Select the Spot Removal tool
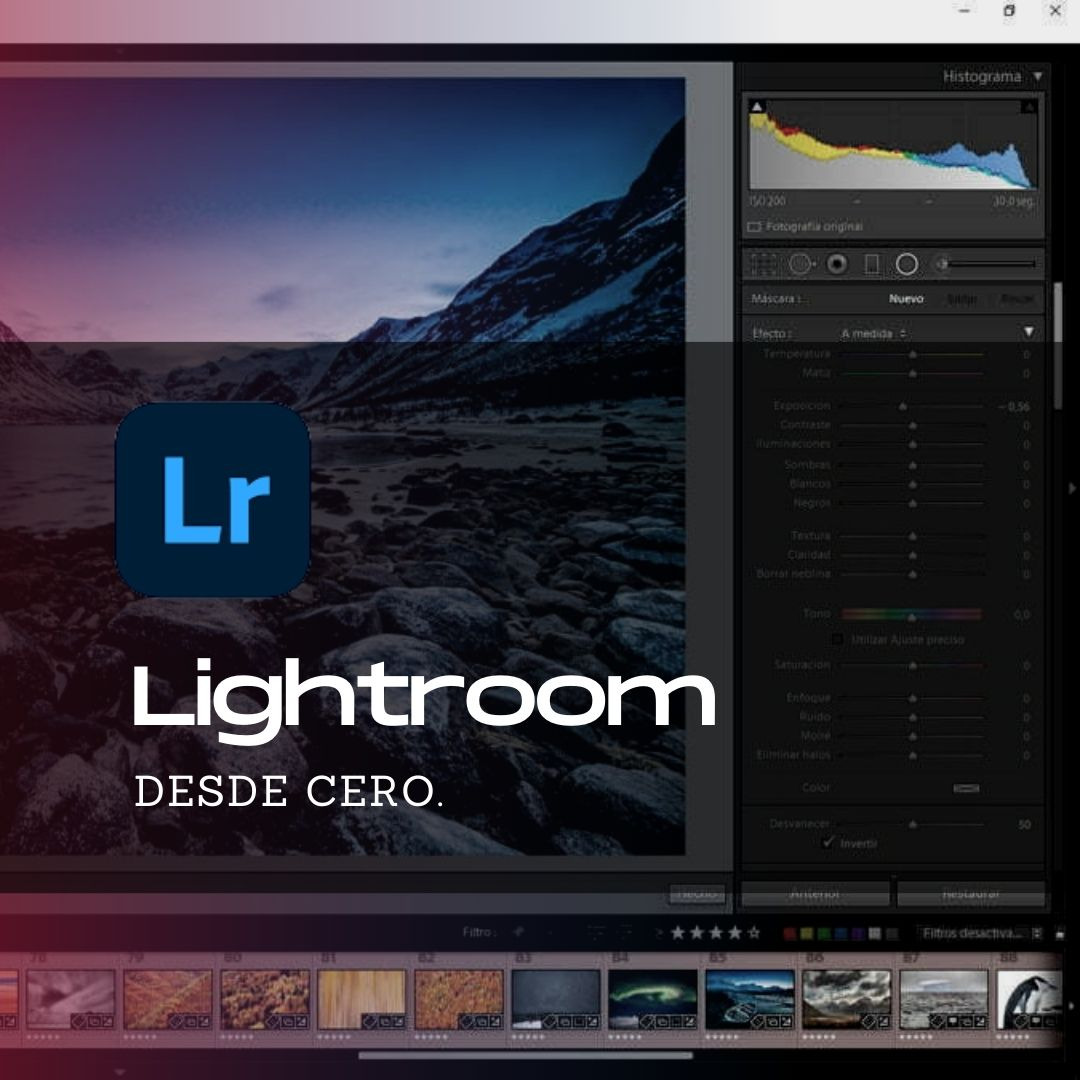 point(801,264)
